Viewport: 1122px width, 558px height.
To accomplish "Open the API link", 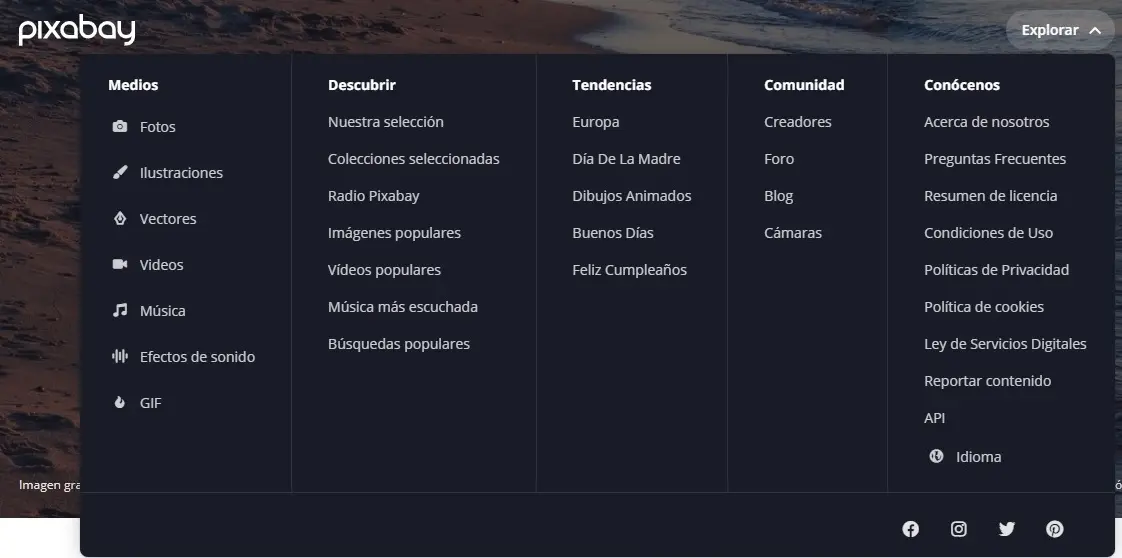I will click(935, 418).
